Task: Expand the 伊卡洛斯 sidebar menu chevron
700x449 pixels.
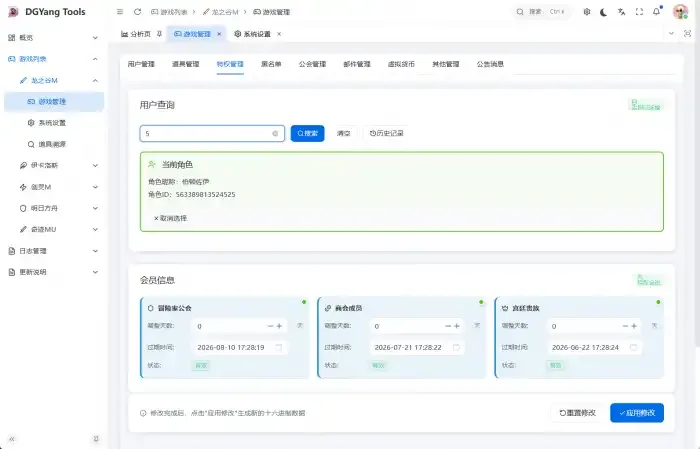Action: click(95, 166)
